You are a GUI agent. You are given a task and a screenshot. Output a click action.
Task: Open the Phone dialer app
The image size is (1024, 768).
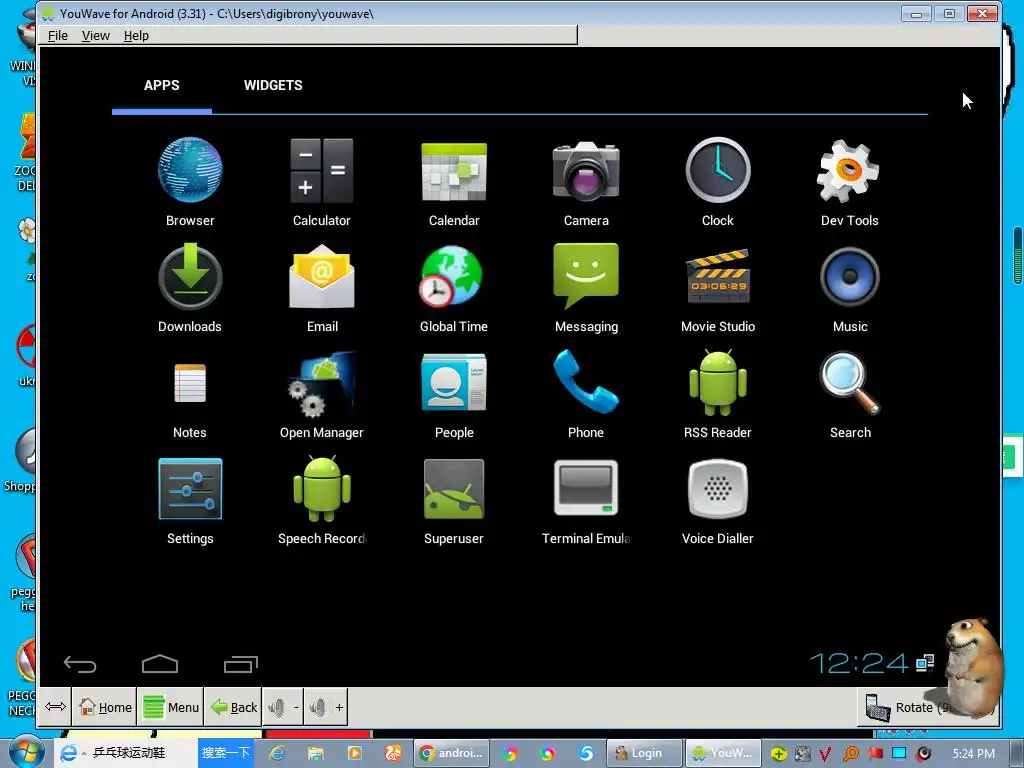[586, 381]
